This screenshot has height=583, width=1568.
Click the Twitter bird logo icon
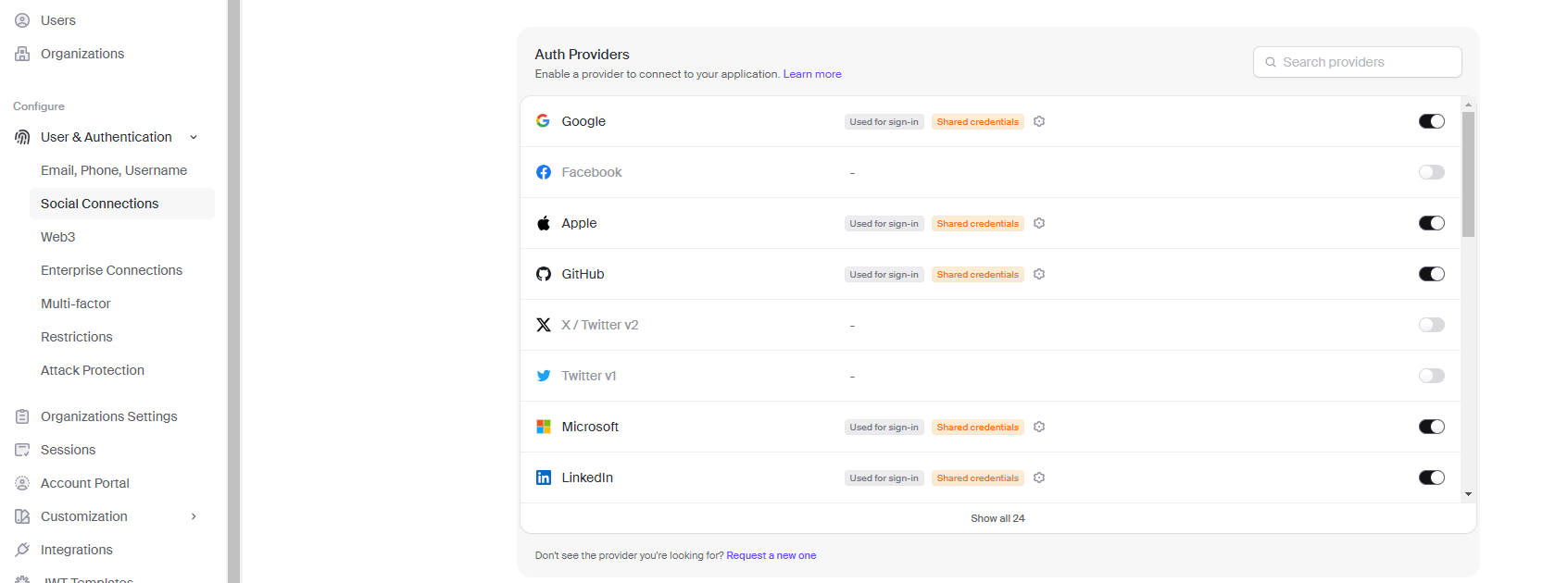coord(544,376)
